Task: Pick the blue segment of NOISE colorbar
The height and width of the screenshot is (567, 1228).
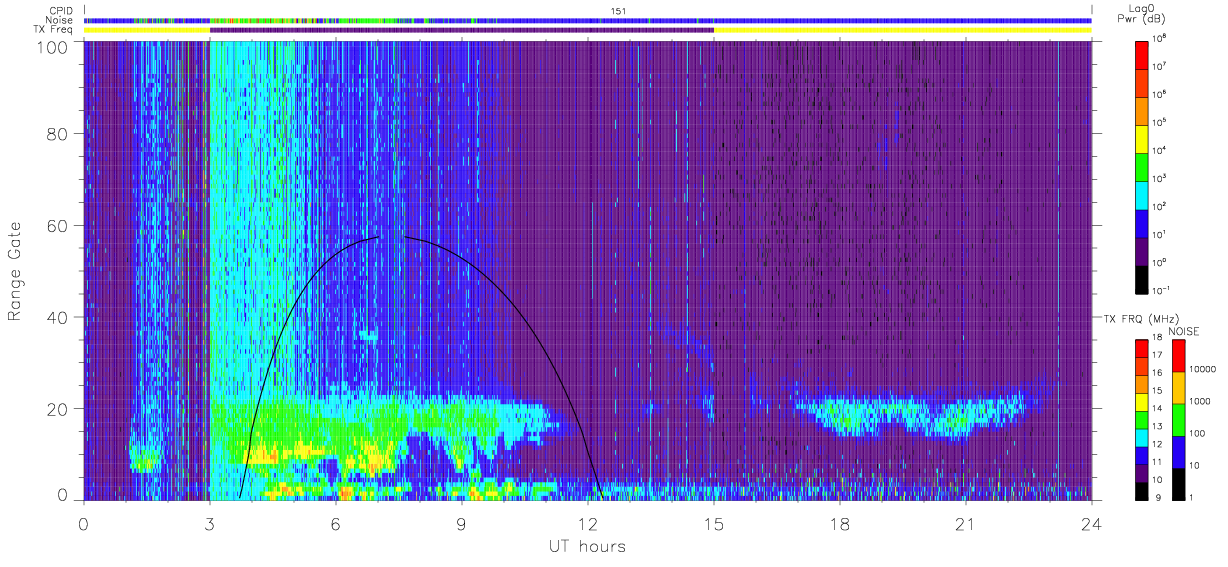Action: click(1177, 451)
